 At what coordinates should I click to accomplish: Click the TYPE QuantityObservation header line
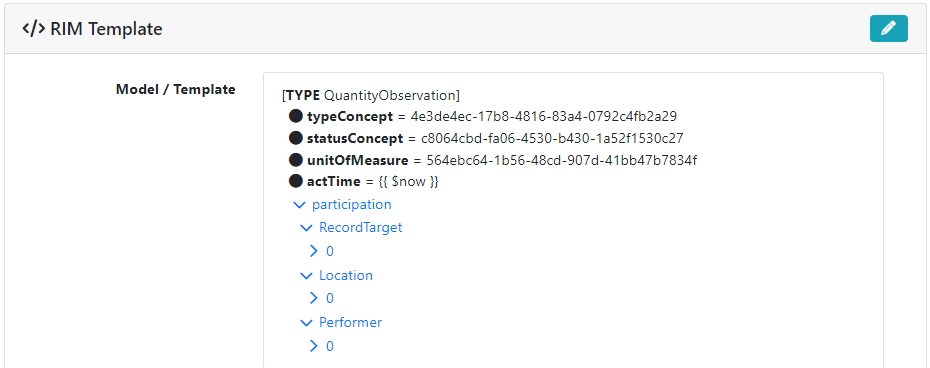(371, 95)
